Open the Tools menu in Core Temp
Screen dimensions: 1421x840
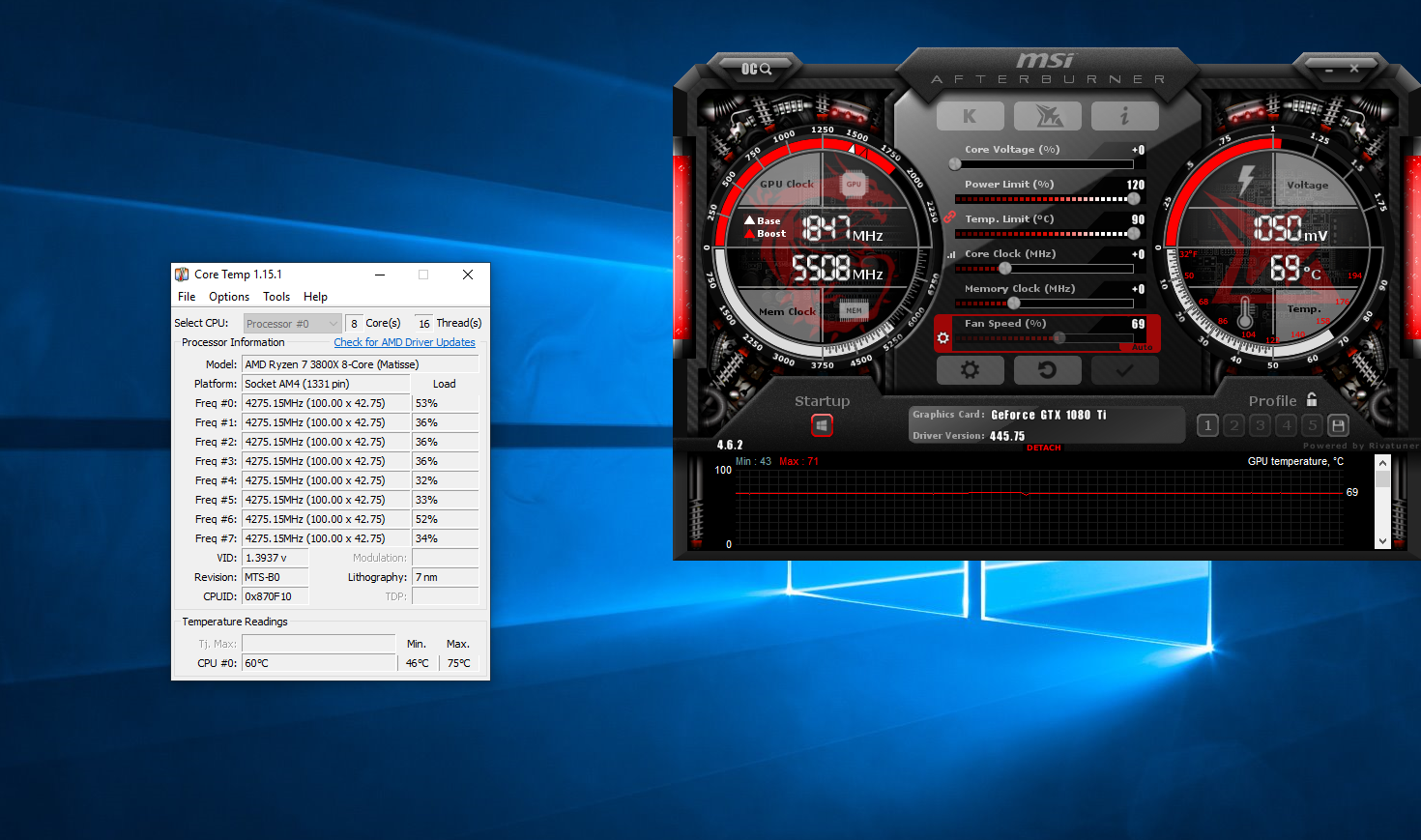(x=276, y=297)
